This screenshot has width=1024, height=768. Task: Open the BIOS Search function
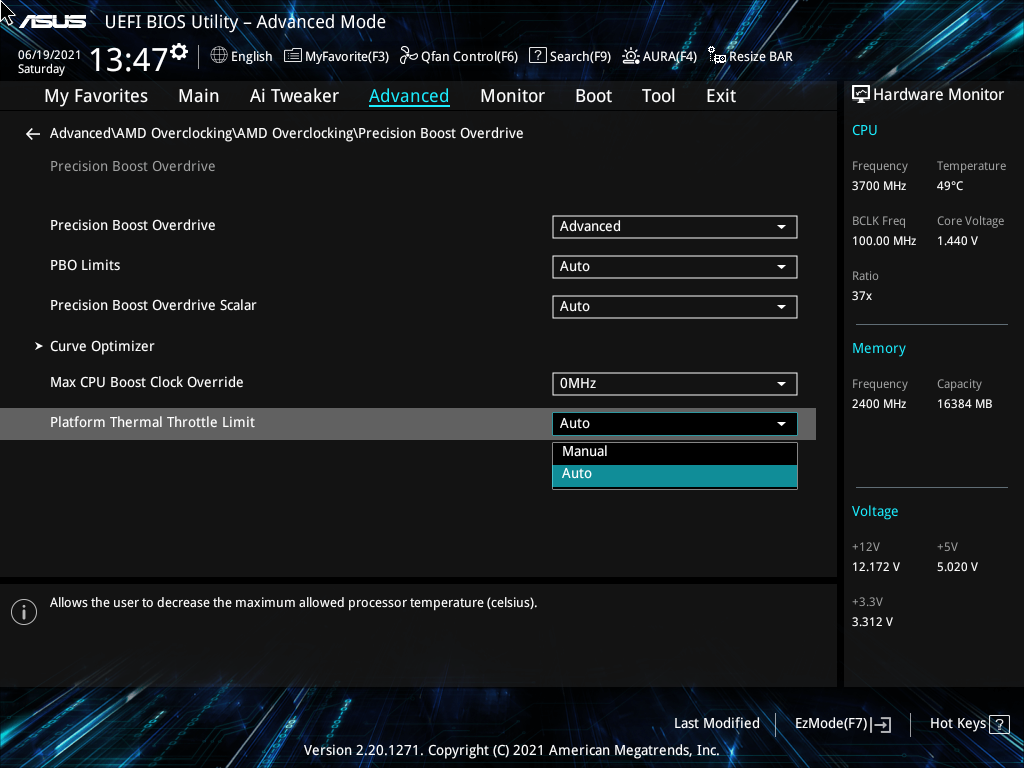pyautogui.click(x=569, y=56)
